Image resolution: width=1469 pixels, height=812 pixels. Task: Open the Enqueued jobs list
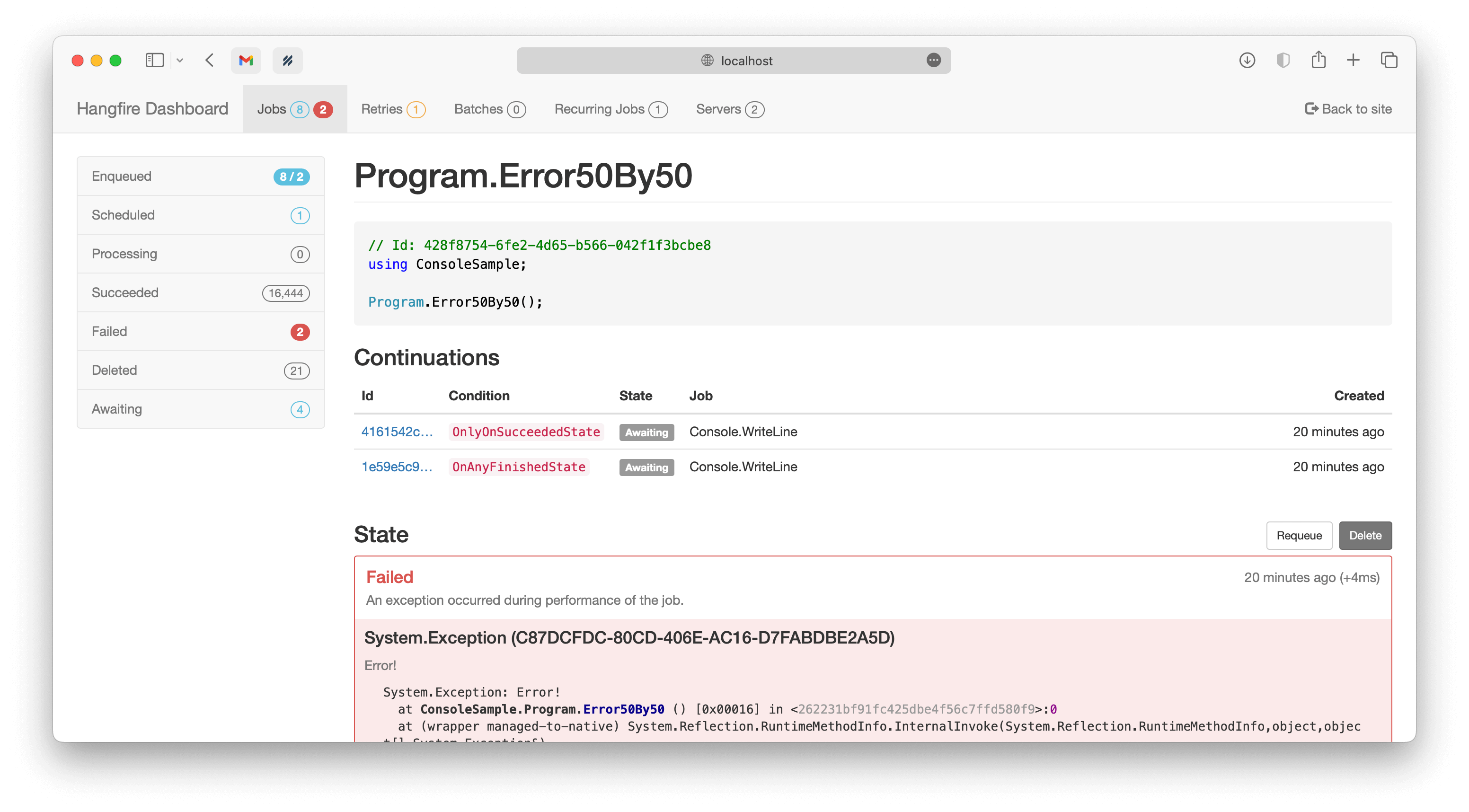coord(201,176)
